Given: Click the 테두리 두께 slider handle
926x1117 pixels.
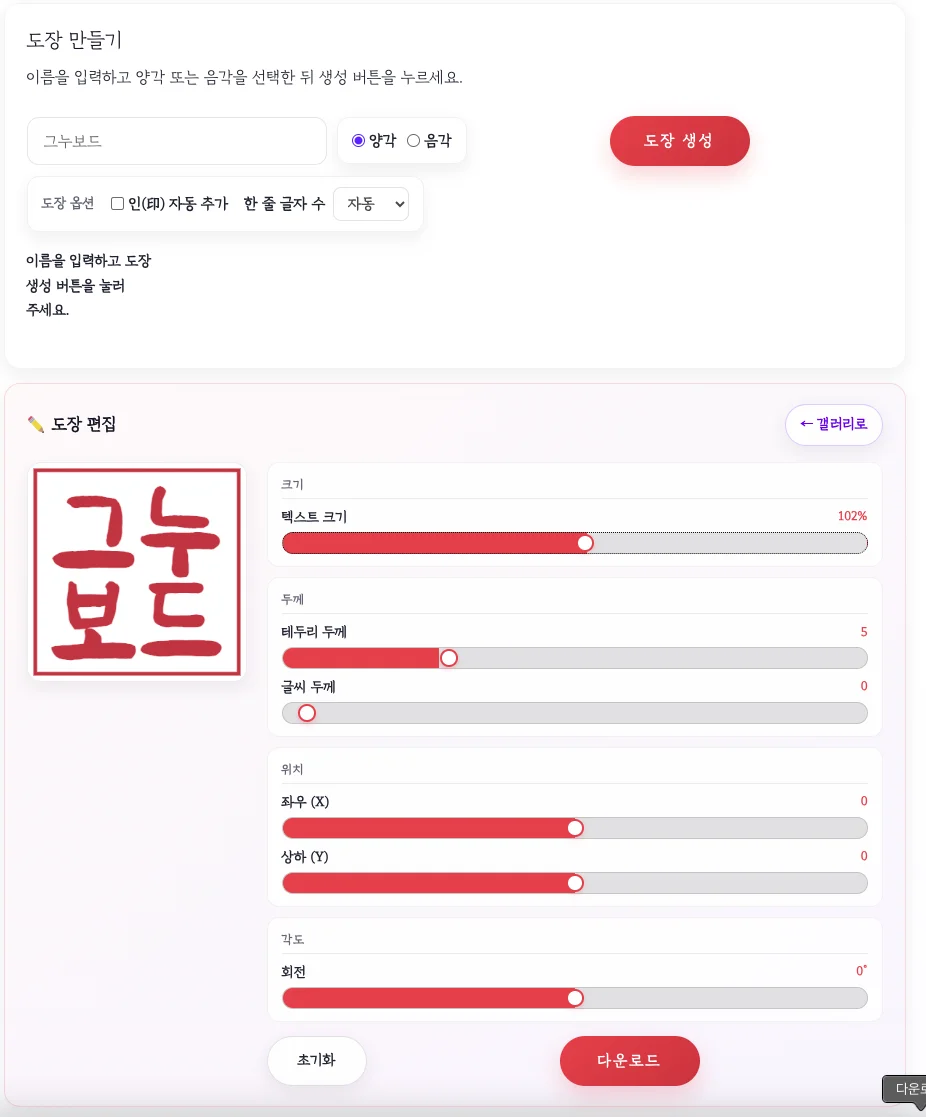Looking at the screenshot, I should tap(449, 658).
